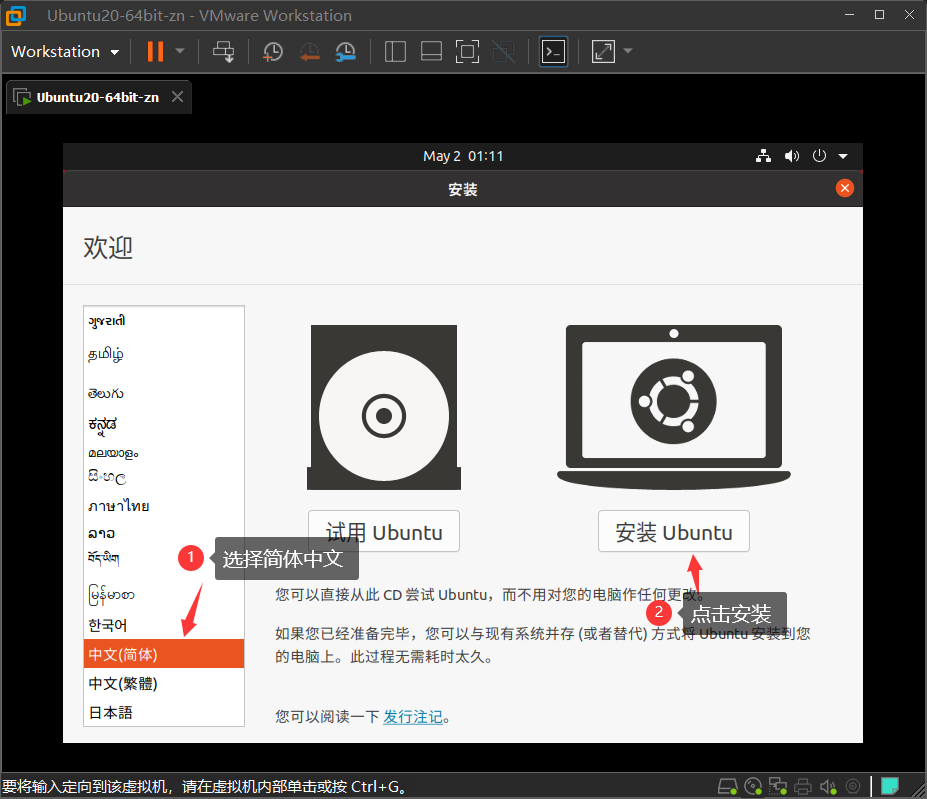Enter full screen mode
This screenshot has height=799, width=927.
467,51
